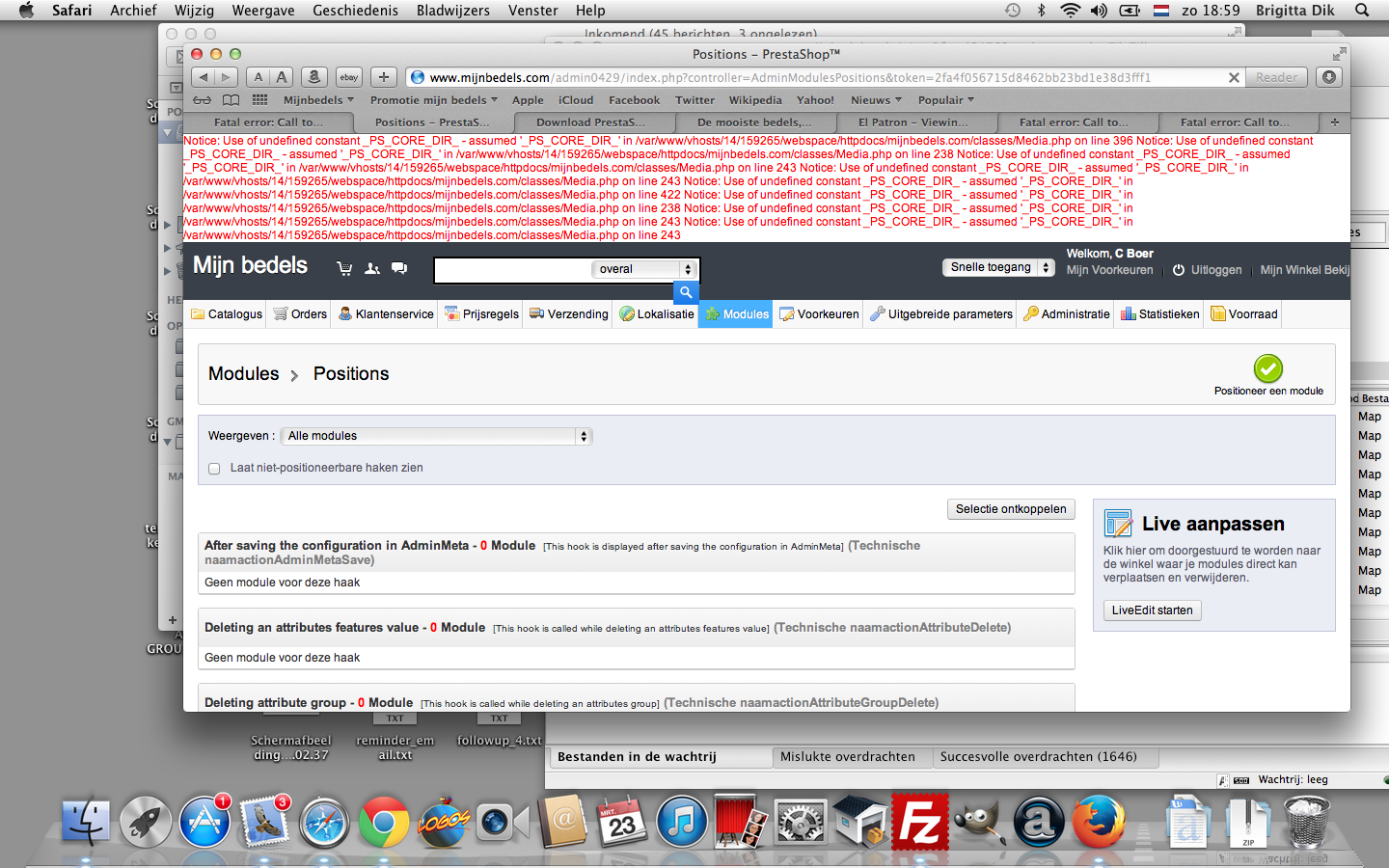The height and width of the screenshot is (868, 1389).
Task: Click the green Positioneer een module icon
Action: pos(1268,367)
